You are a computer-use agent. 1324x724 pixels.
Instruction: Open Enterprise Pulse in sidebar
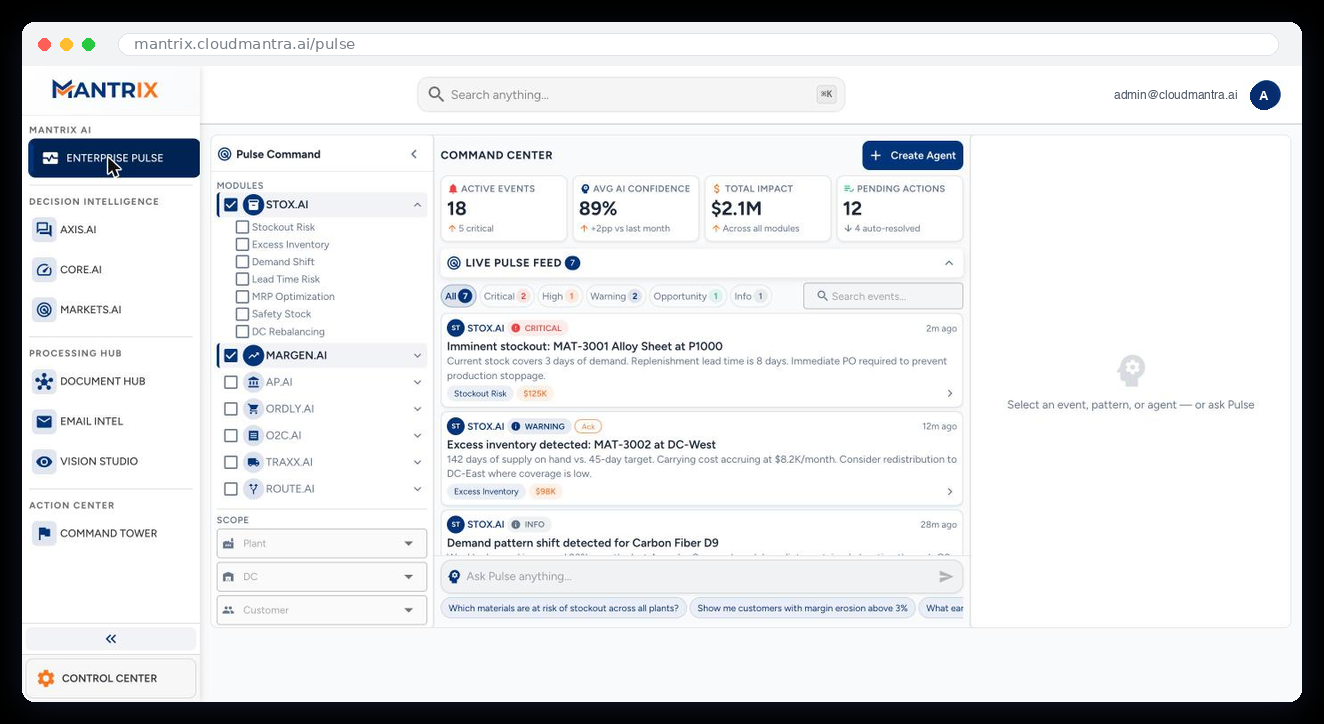(114, 158)
